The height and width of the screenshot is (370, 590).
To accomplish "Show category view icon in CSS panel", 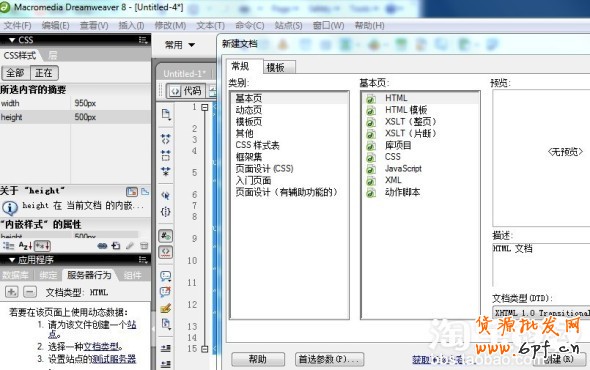I will 8,246.
